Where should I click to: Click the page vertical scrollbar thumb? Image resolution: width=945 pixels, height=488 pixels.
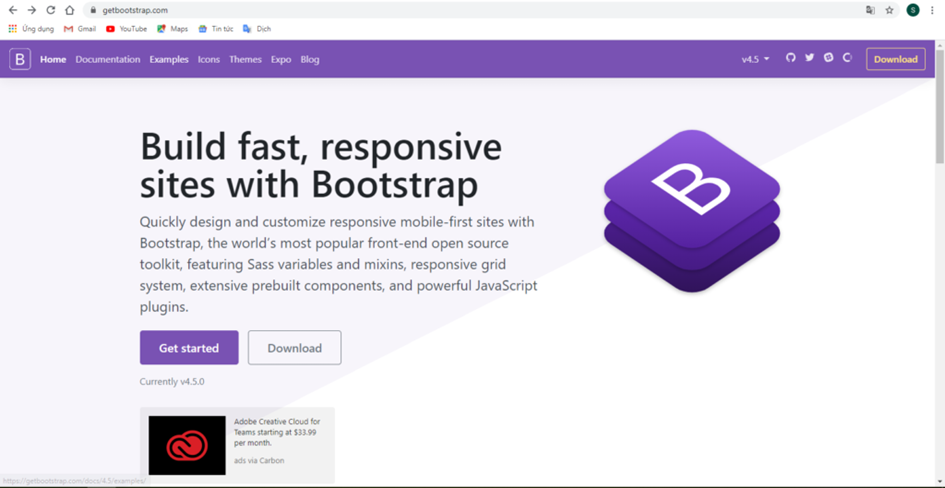pos(940,105)
